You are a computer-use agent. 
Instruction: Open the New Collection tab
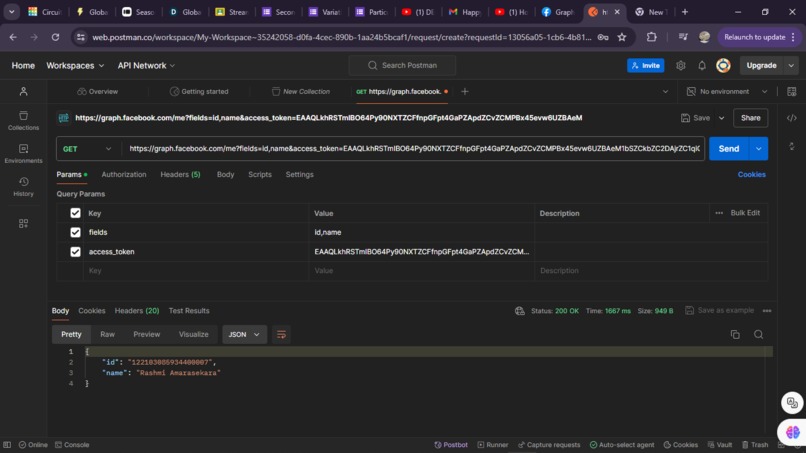click(x=301, y=92)
